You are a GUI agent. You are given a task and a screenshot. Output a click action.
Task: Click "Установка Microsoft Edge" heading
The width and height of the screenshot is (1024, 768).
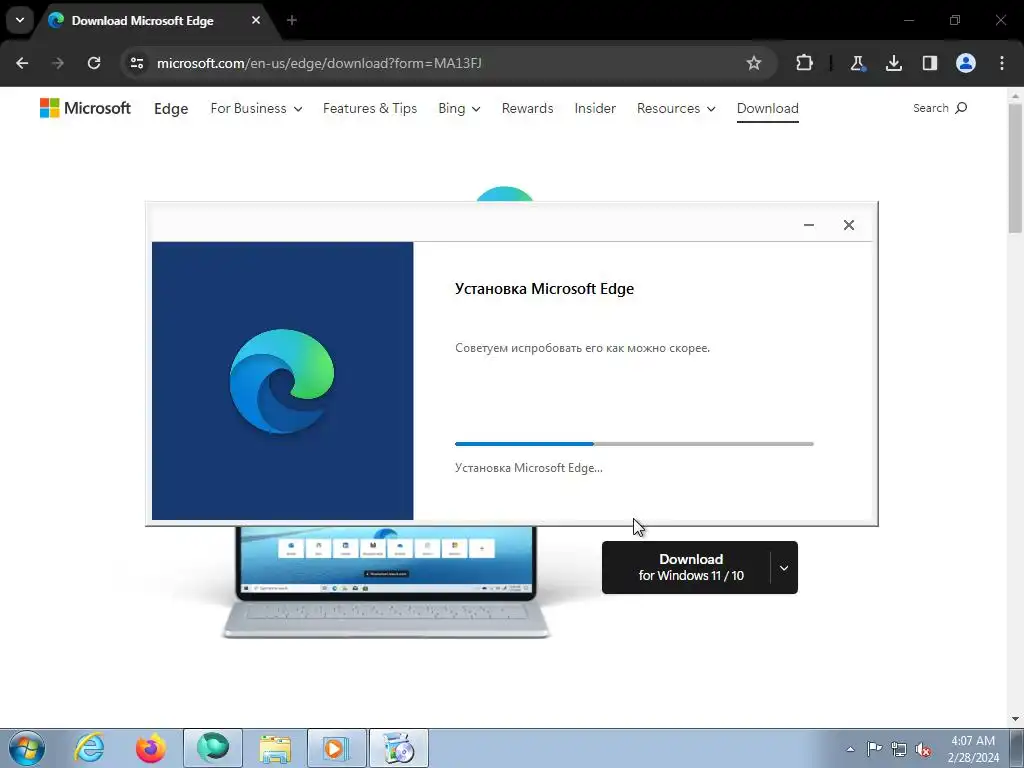[x=544, y=289]
